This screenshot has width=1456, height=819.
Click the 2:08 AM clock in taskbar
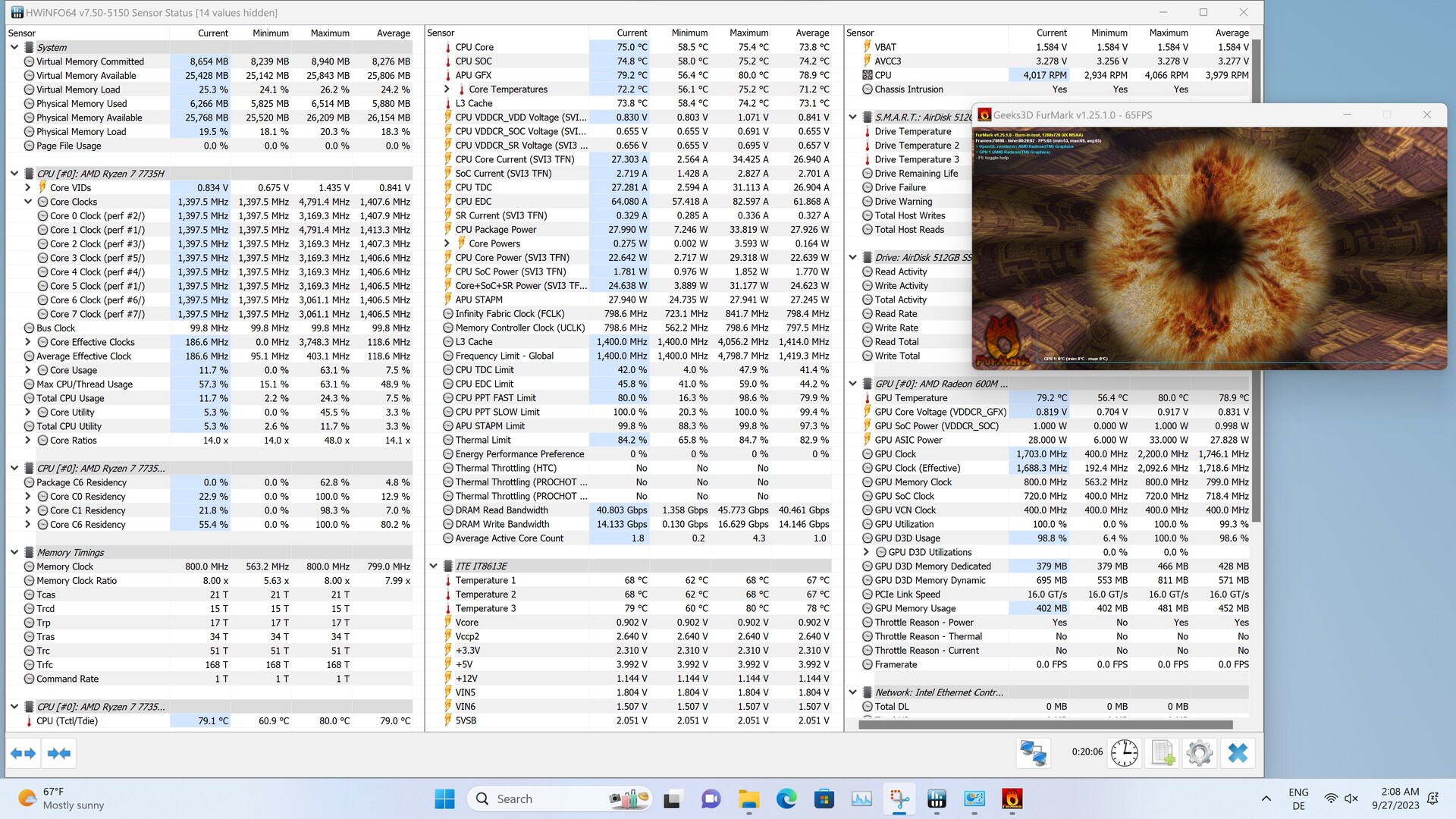1395,799
